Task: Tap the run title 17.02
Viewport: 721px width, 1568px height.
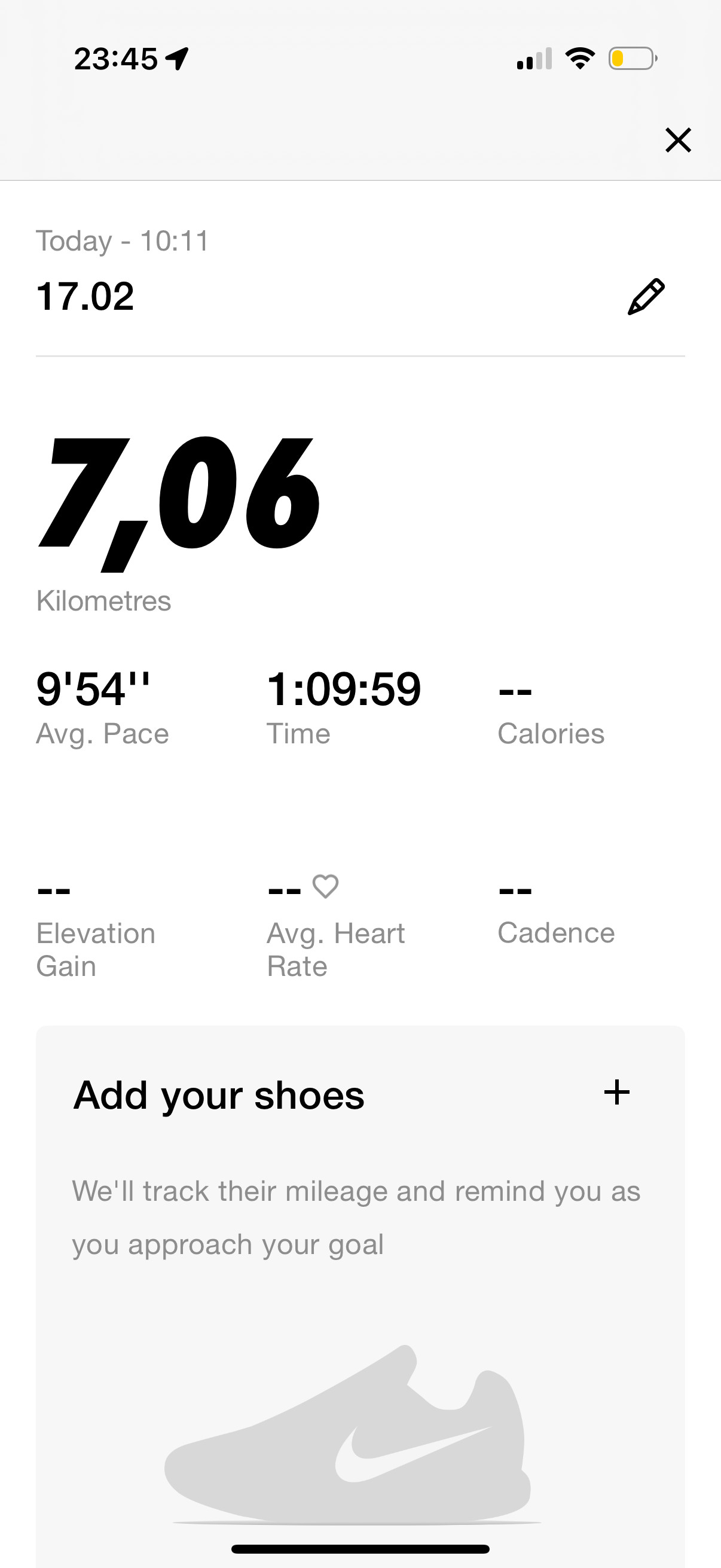Action: click(x=84, y=297)
